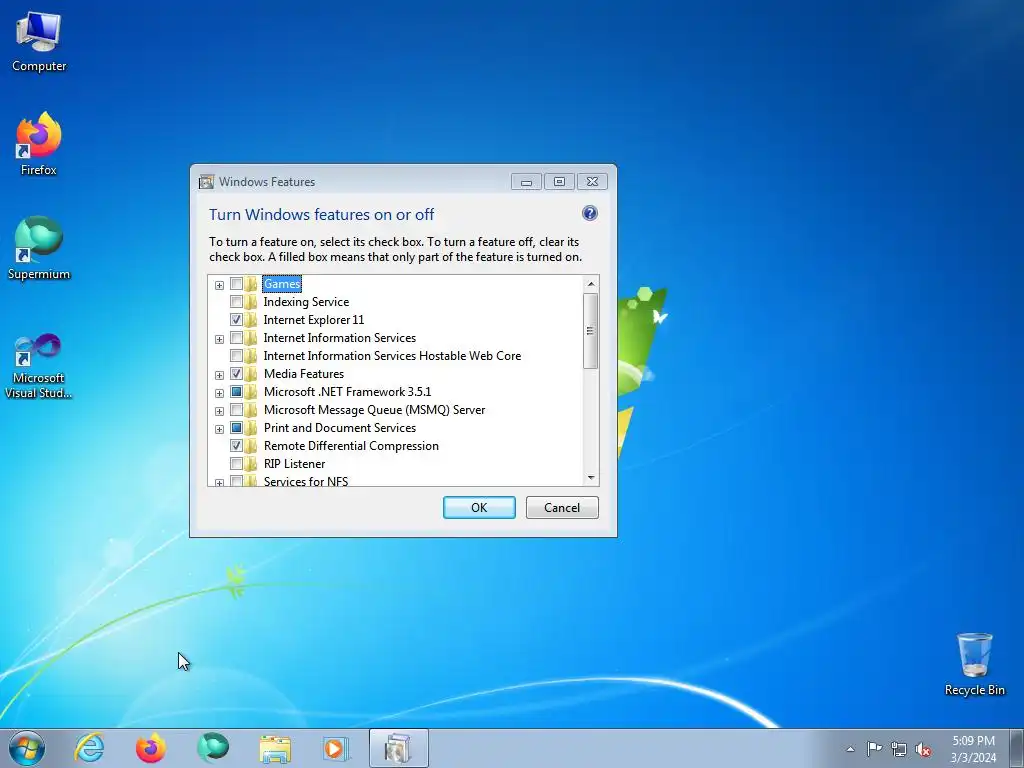The height and width of the screenshot is (768, 1024).
Task: Maximize the Windows Features dialog
Action: tap(559, 182)
